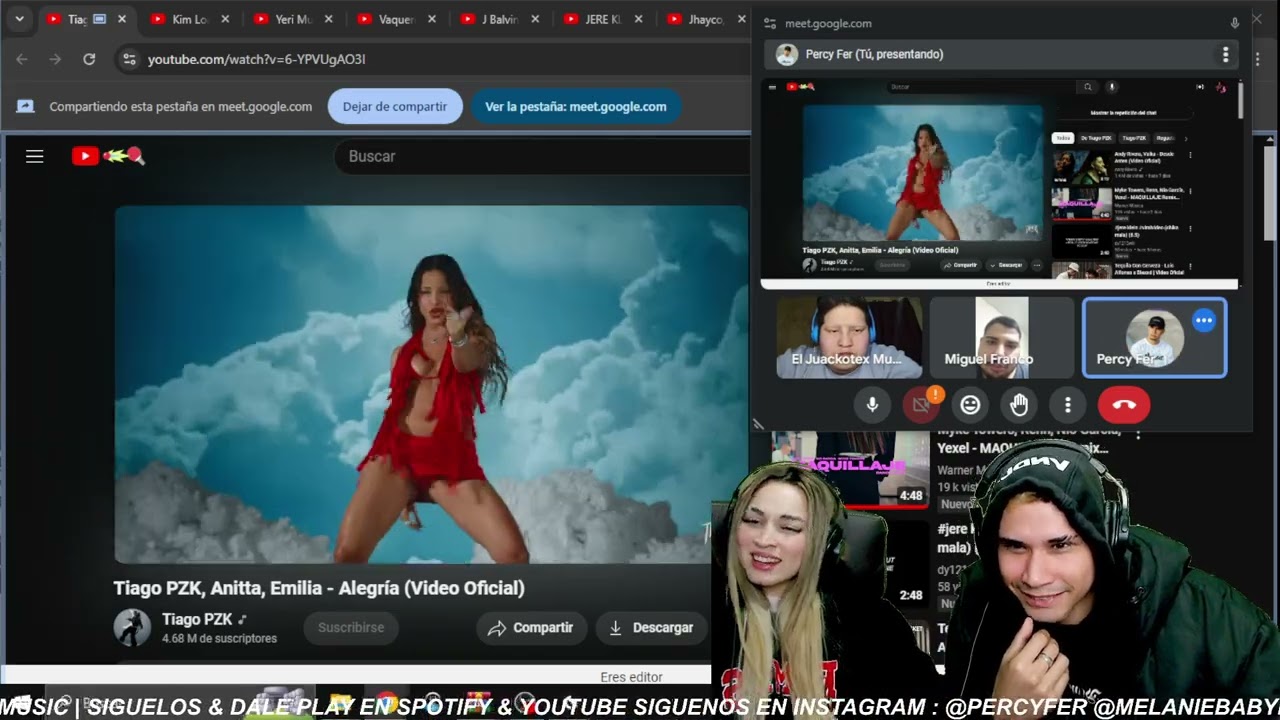
Task: Switch to the Yeri Mu YouTube tab
Action: pyautogui.click(x=292, y=19)
